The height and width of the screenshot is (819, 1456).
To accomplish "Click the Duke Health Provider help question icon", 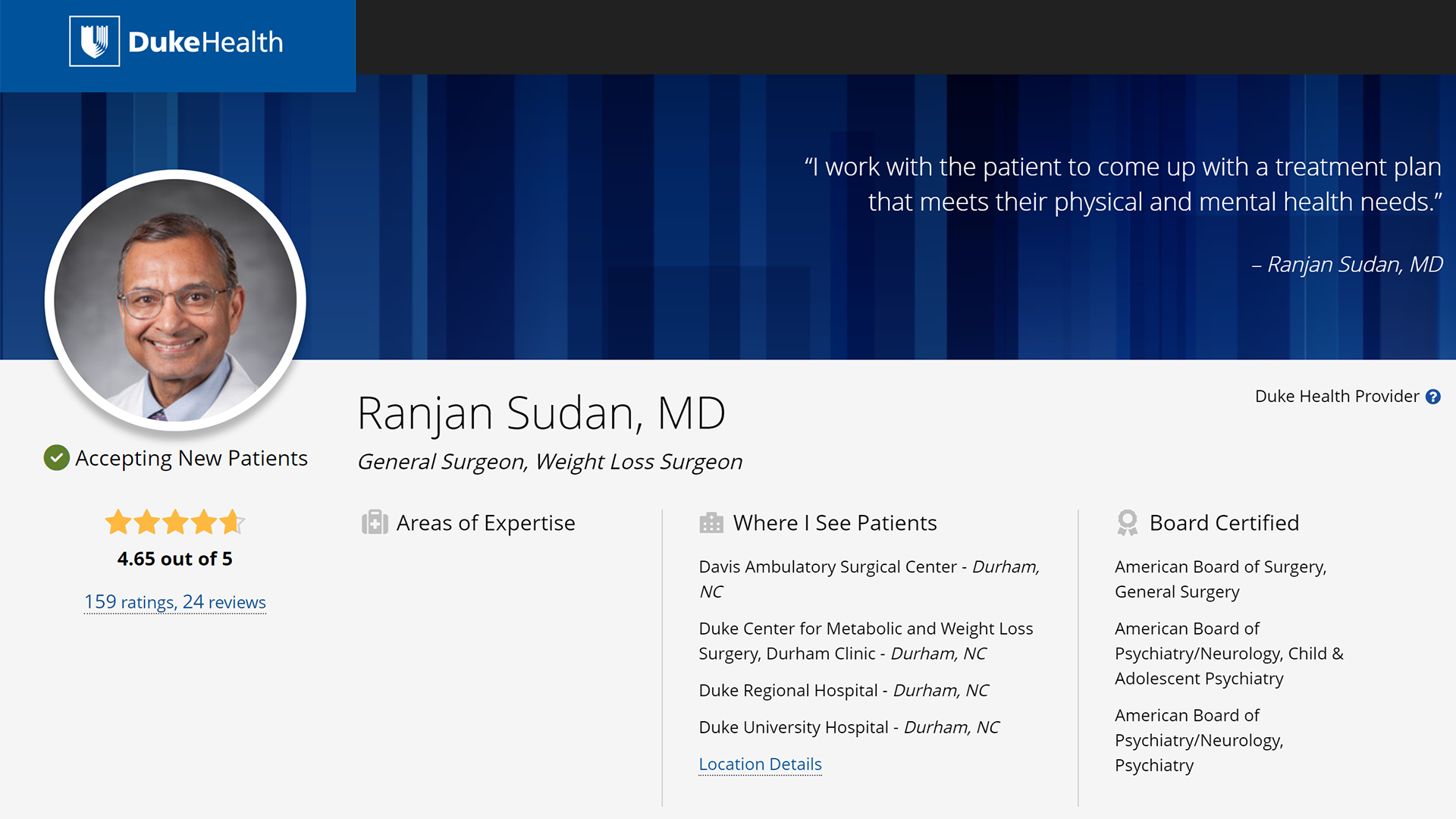I will click(x=1432, y=397).
